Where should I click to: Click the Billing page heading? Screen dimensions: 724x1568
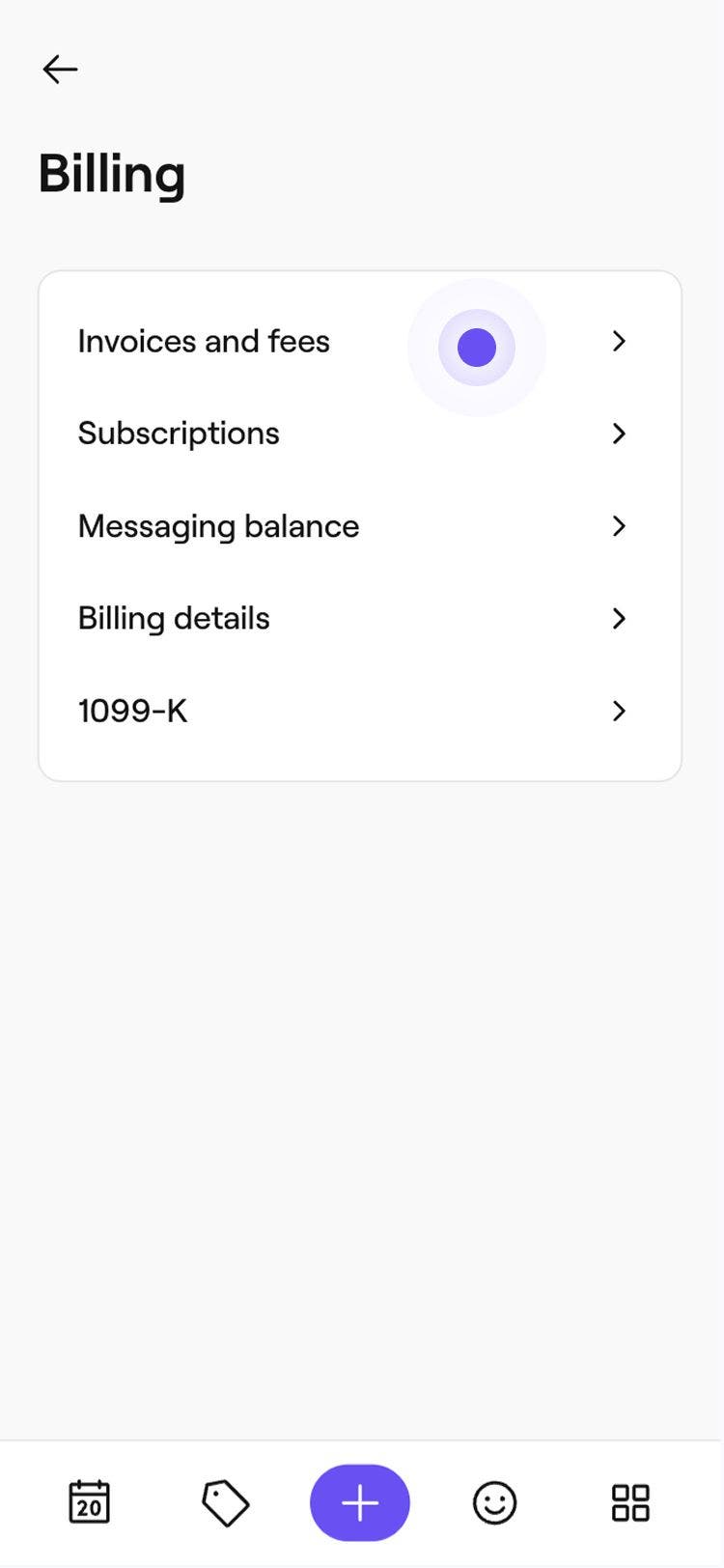point(112,174)
